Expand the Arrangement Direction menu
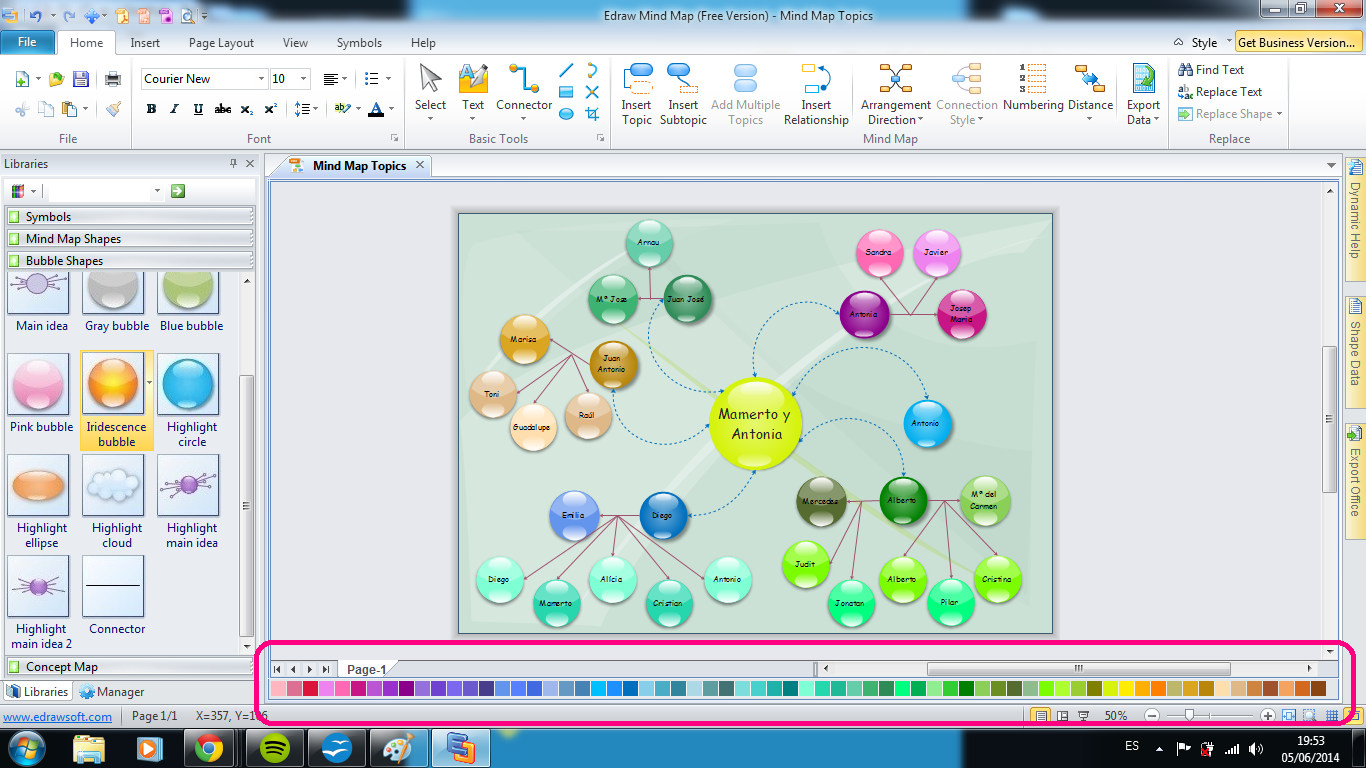Viewport: 1366px width, 768px height. click(895, 95)
